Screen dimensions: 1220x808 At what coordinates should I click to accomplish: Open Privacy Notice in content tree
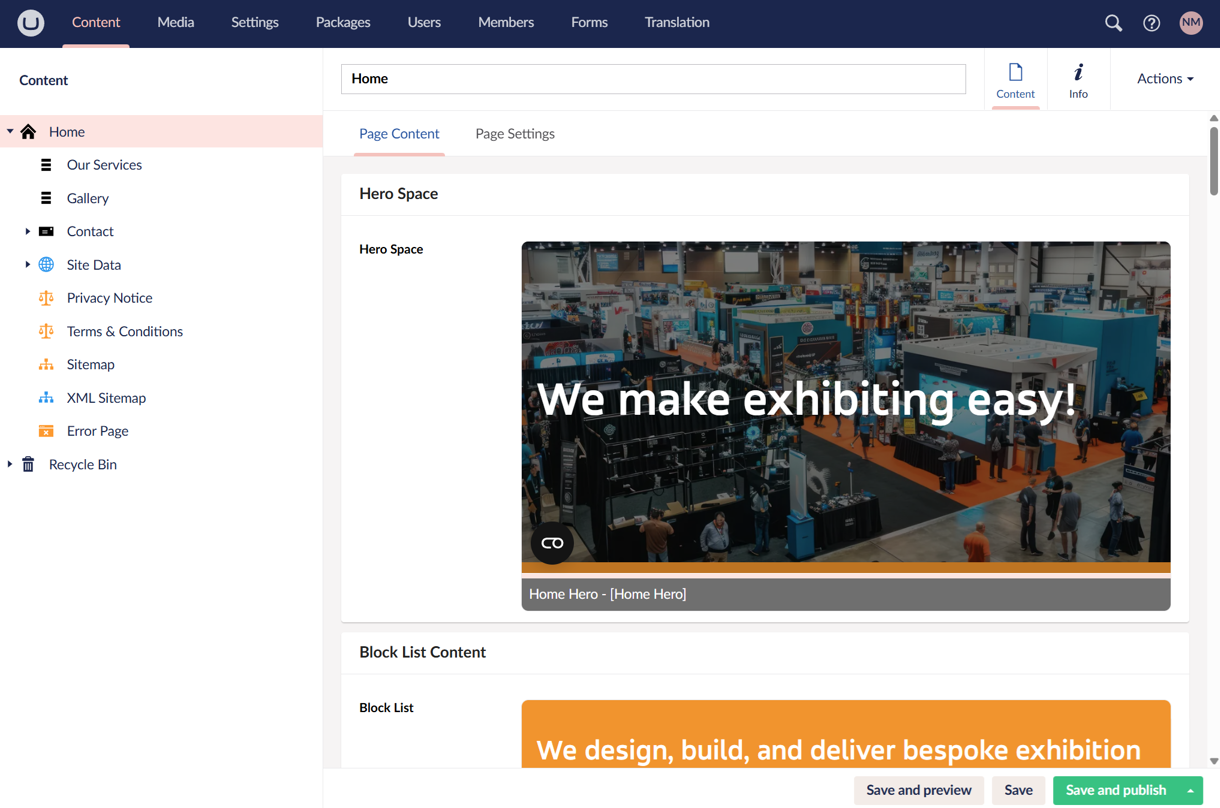(109, 298)
